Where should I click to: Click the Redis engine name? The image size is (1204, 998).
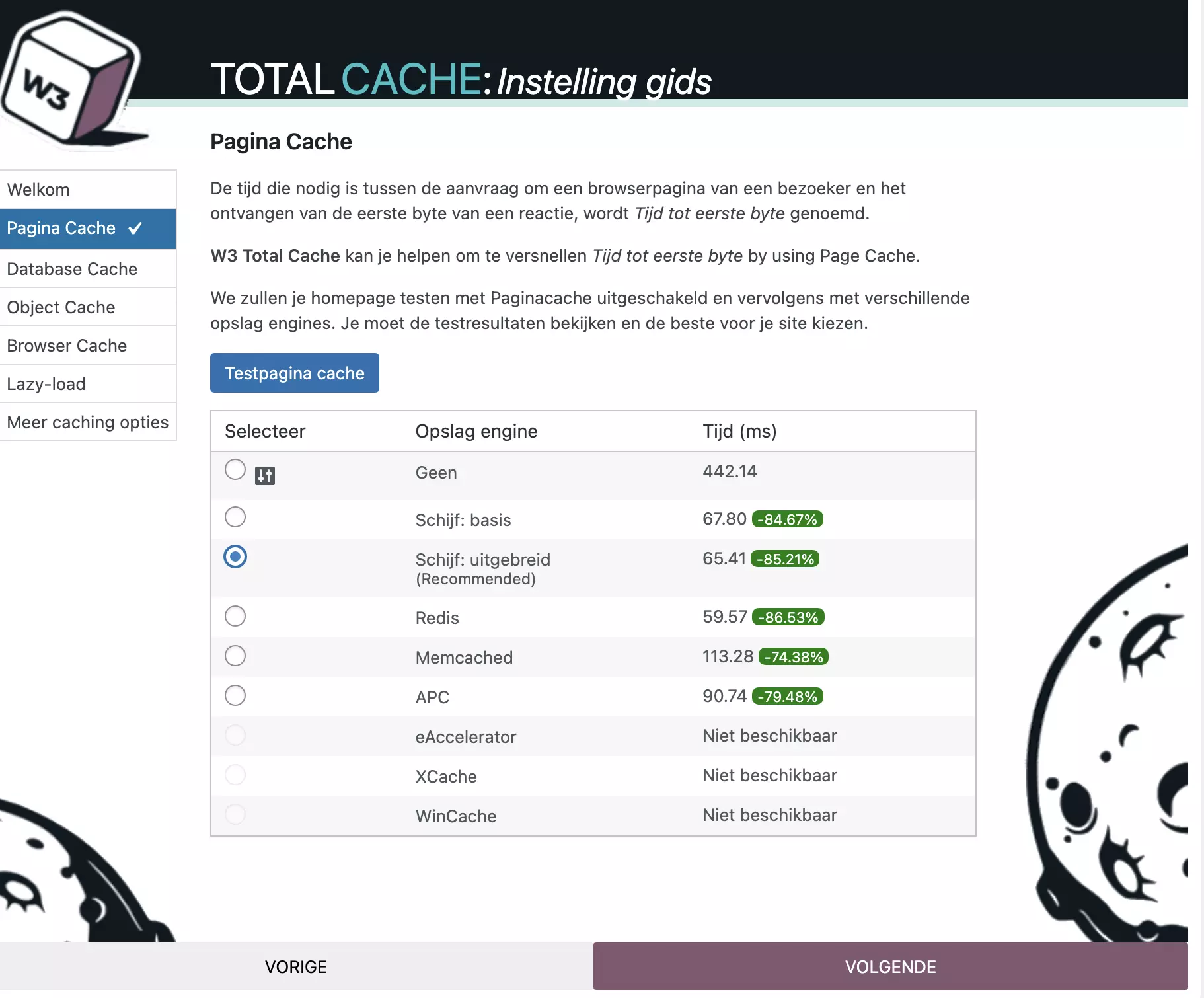437,618
